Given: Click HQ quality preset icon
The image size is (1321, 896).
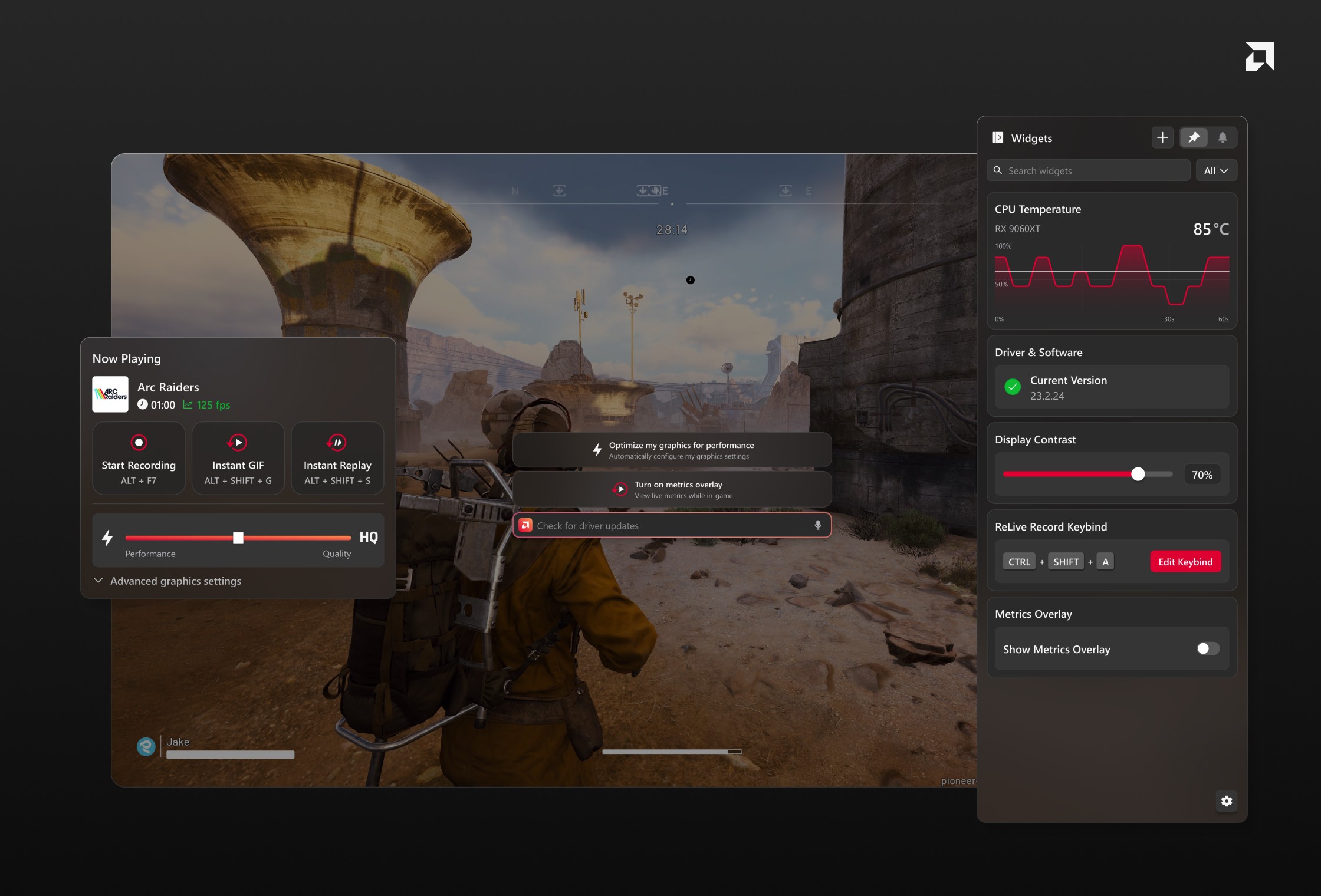Looking at the screenshot, I should click(x=369, y=537).
